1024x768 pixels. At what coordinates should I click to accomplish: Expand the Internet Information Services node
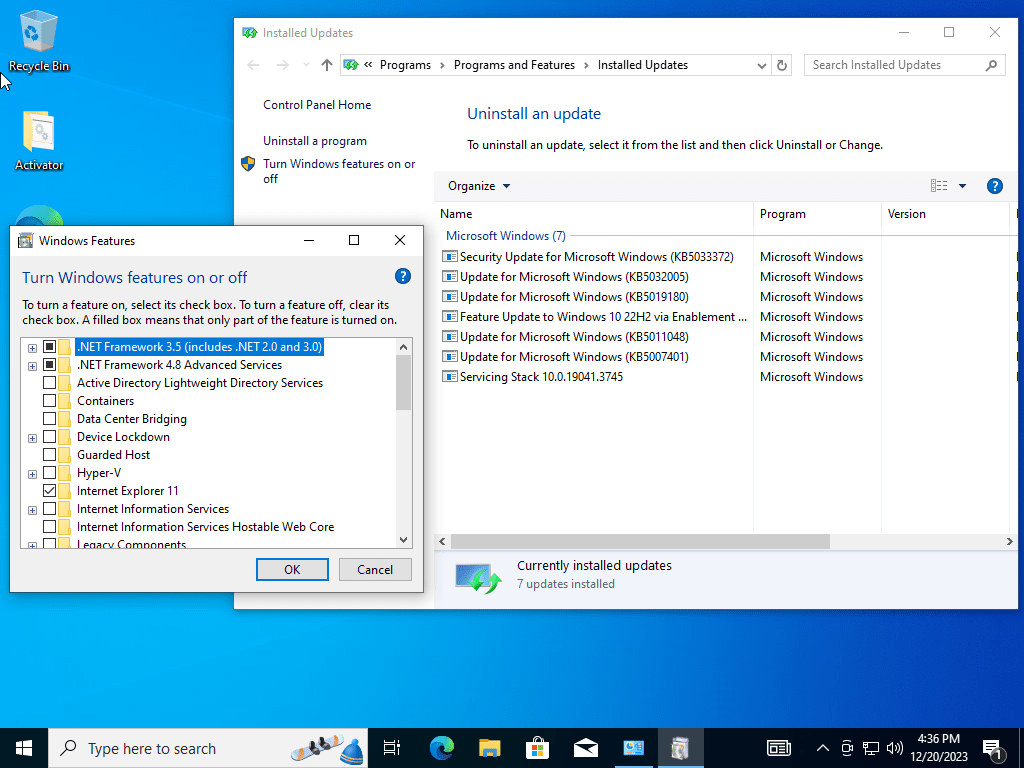(32, 509)
